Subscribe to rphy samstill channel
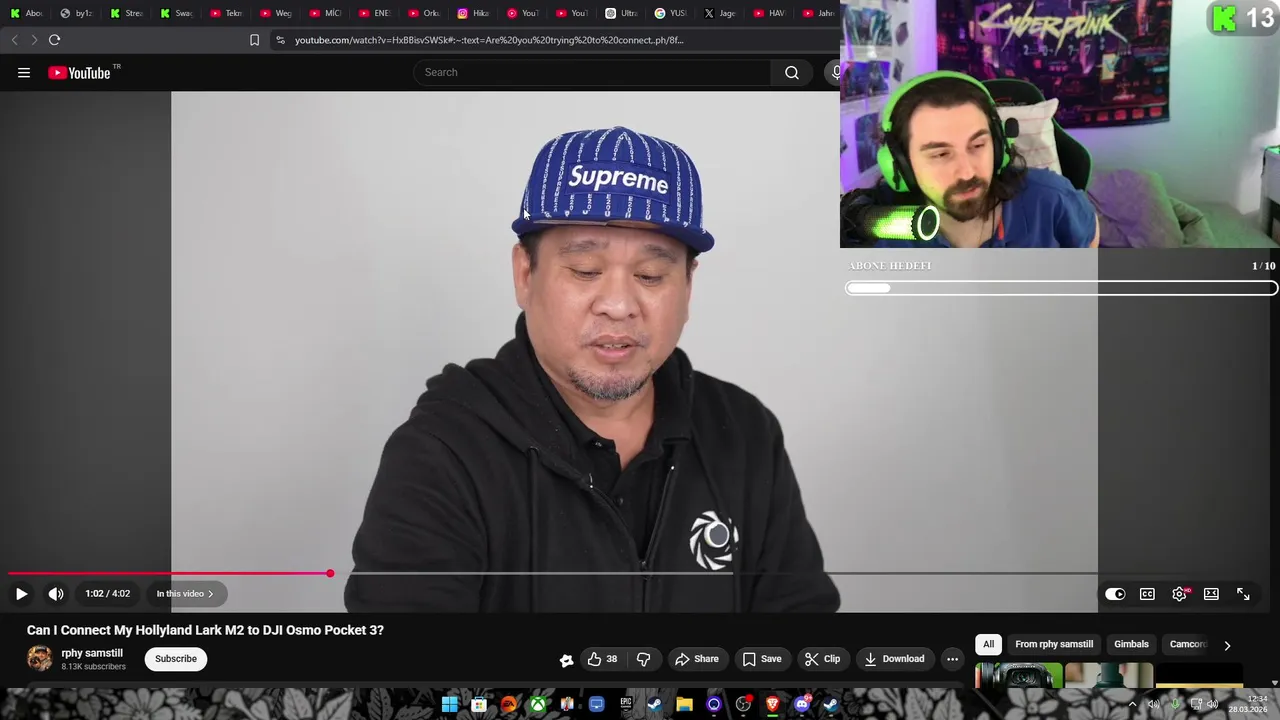 (x=176, y=659)
